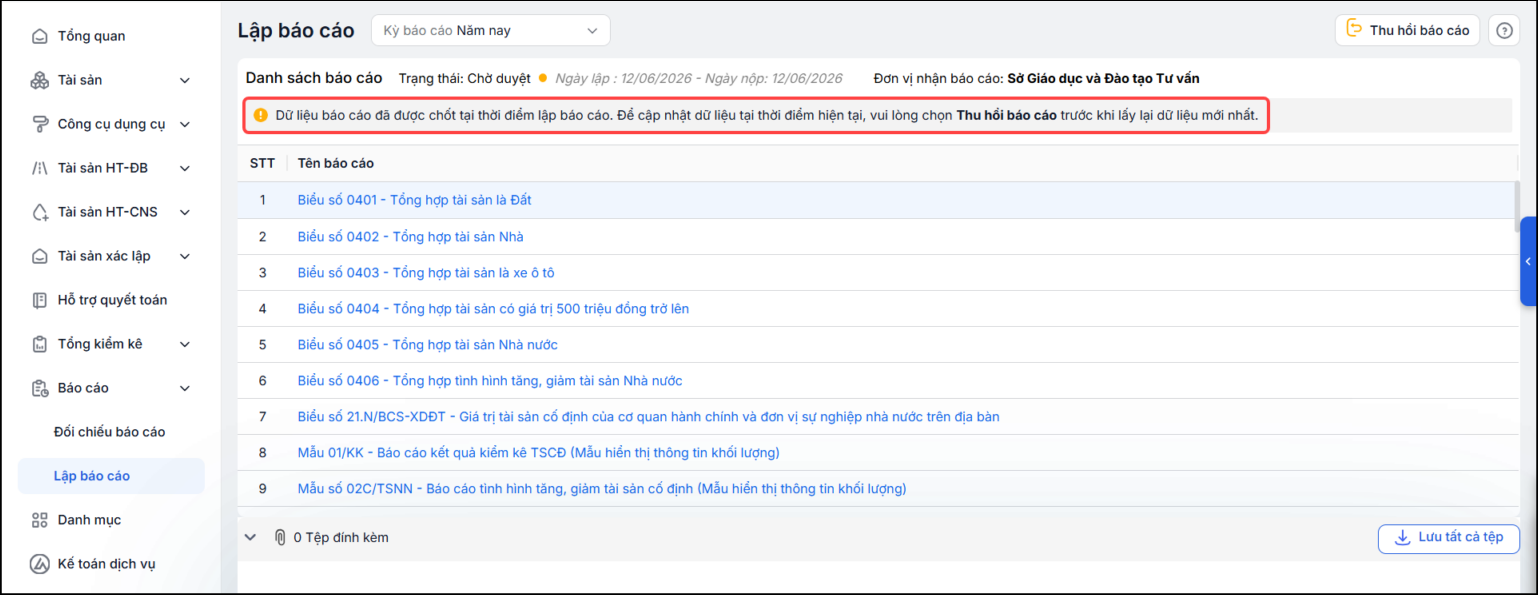Click the Lập báo cáo page title

coord(296,30)
